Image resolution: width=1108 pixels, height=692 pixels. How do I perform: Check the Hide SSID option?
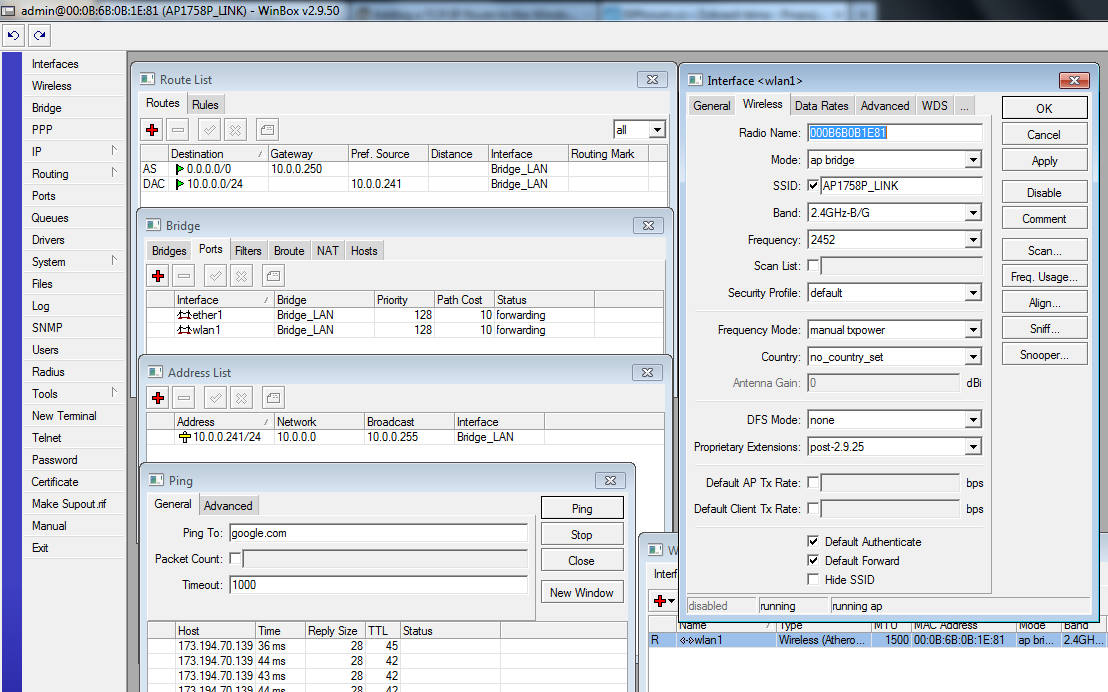click(813, 580)
